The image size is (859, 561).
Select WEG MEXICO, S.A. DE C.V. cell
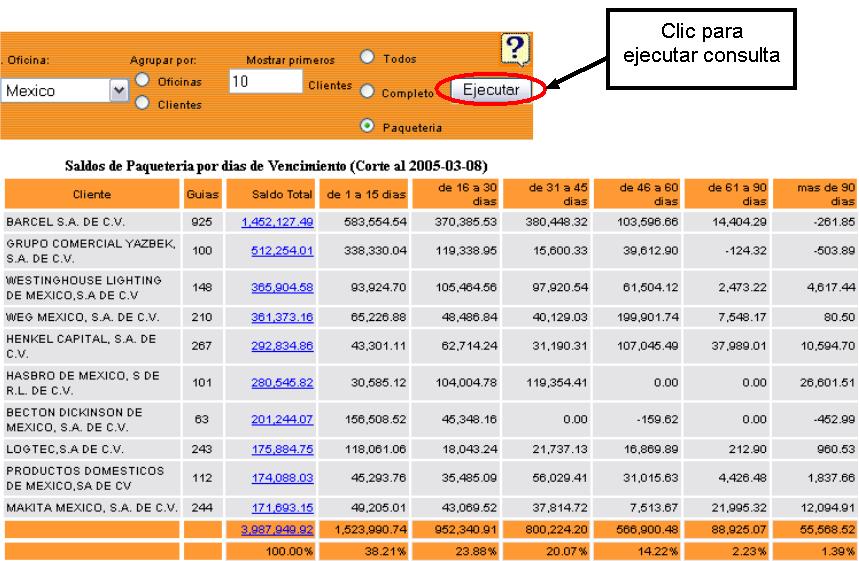coord(92,317)
